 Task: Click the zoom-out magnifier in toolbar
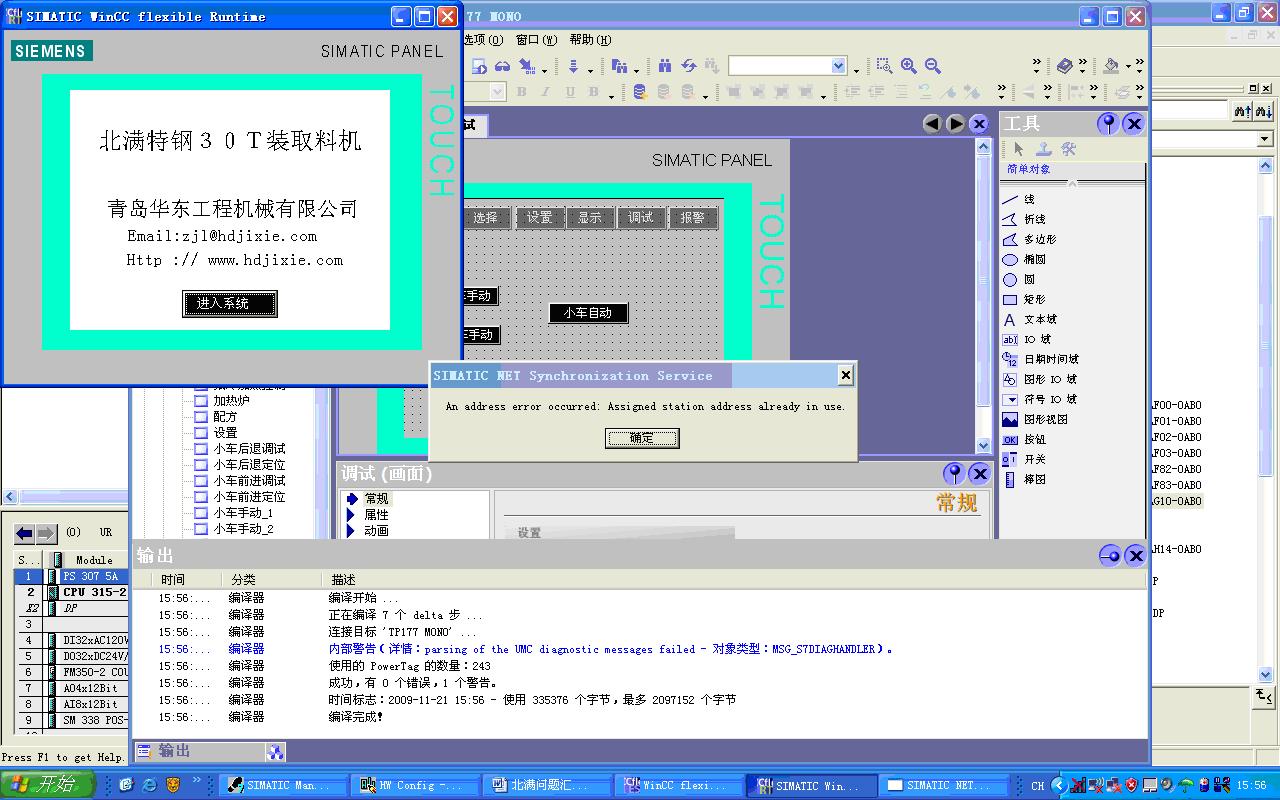pyautogui.click(x=932, y=66)
